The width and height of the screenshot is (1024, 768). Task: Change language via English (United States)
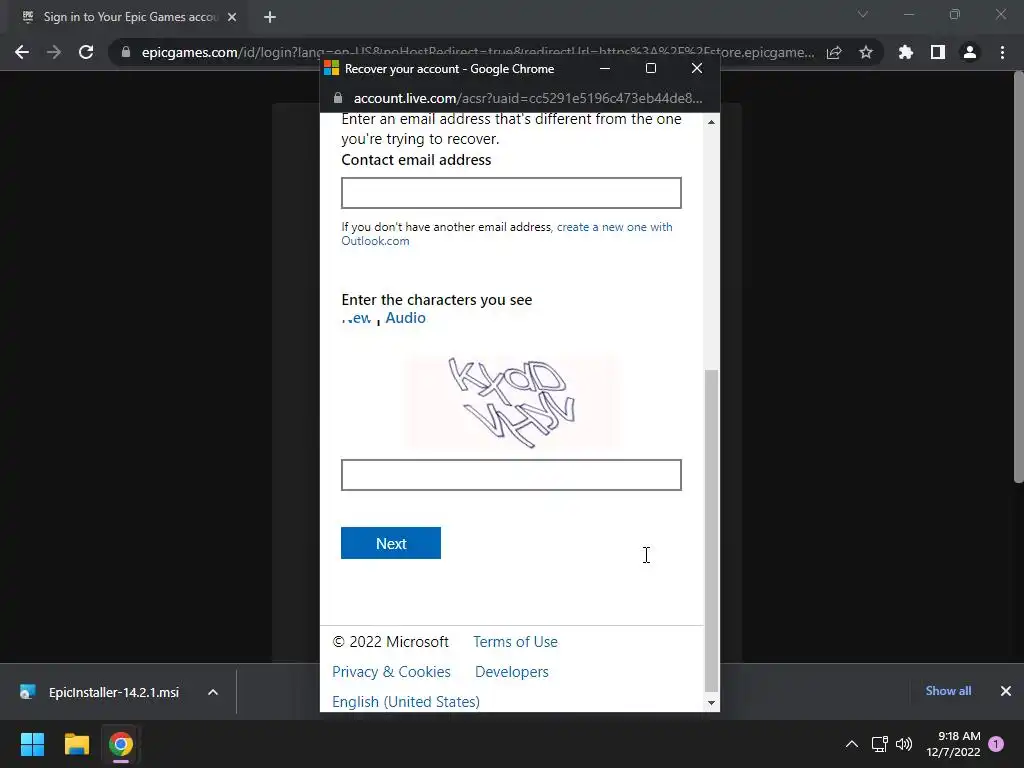click(406, 702)
